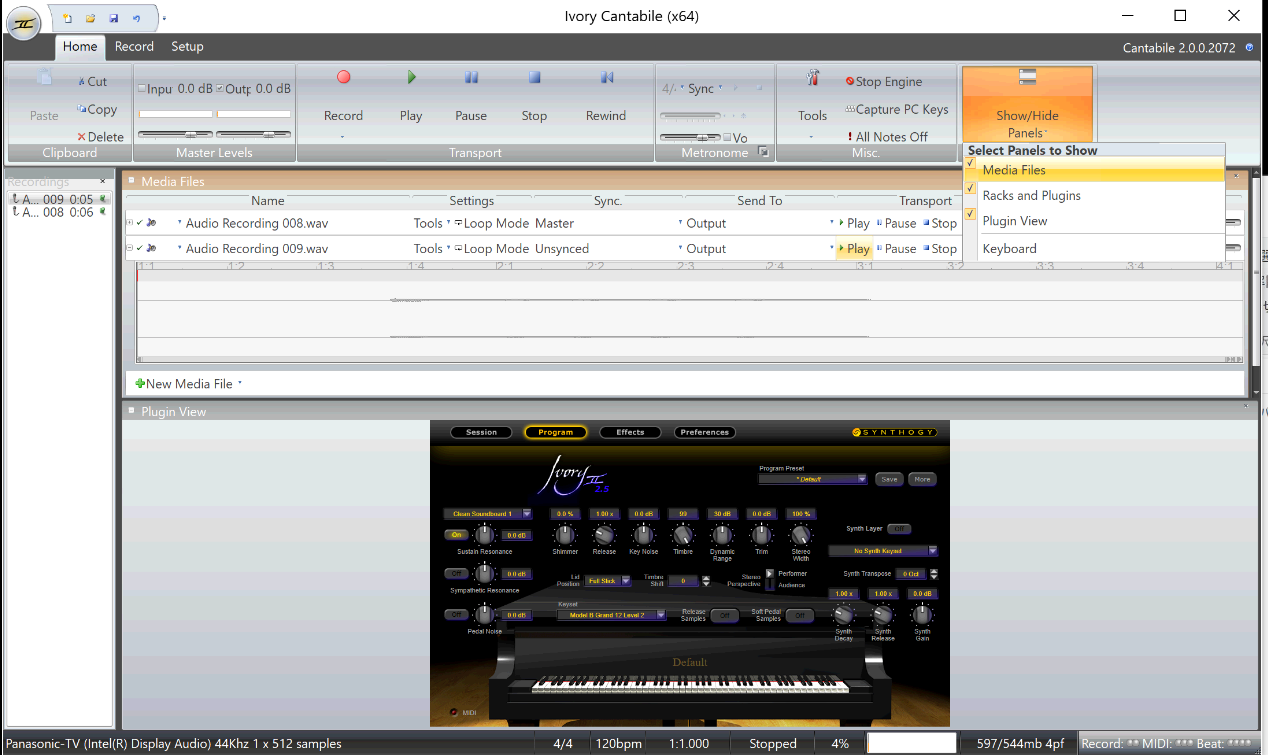The height and width of the screenshot is (755, 1268).
Task: Start playback with the green Play icon
Action: coord(411,77)
